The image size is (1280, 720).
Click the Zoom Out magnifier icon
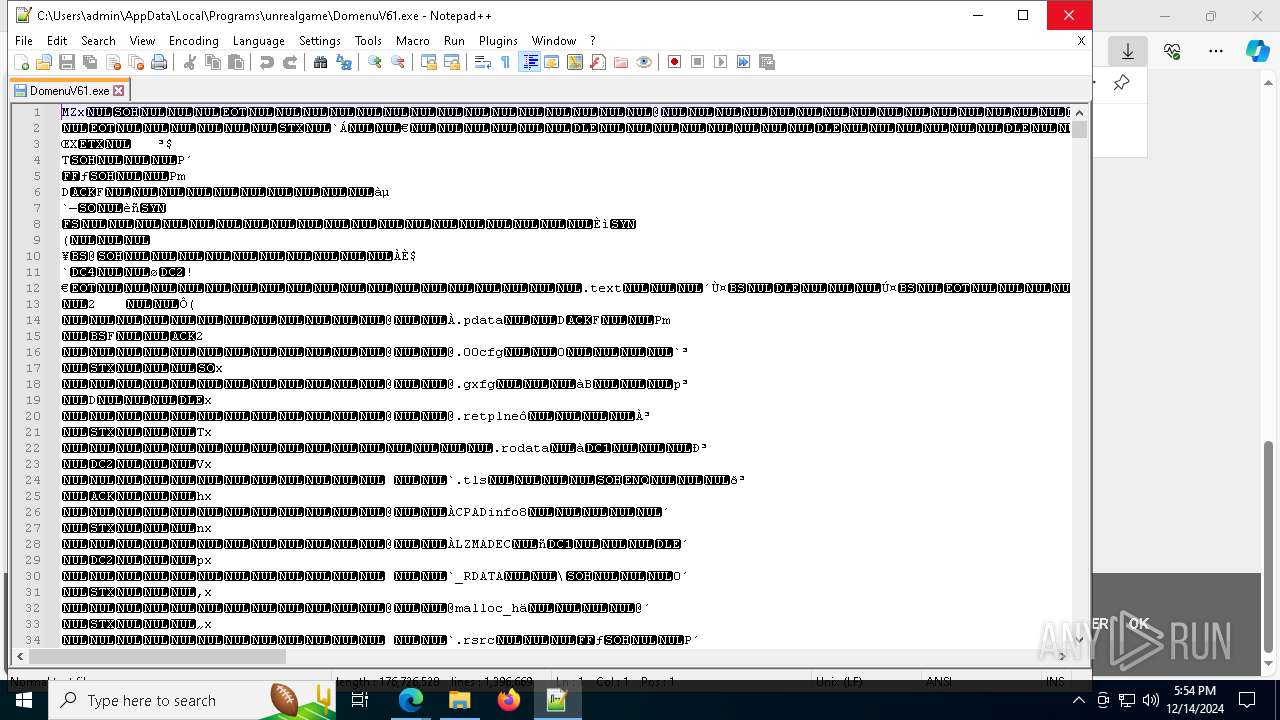click(398, 62)
